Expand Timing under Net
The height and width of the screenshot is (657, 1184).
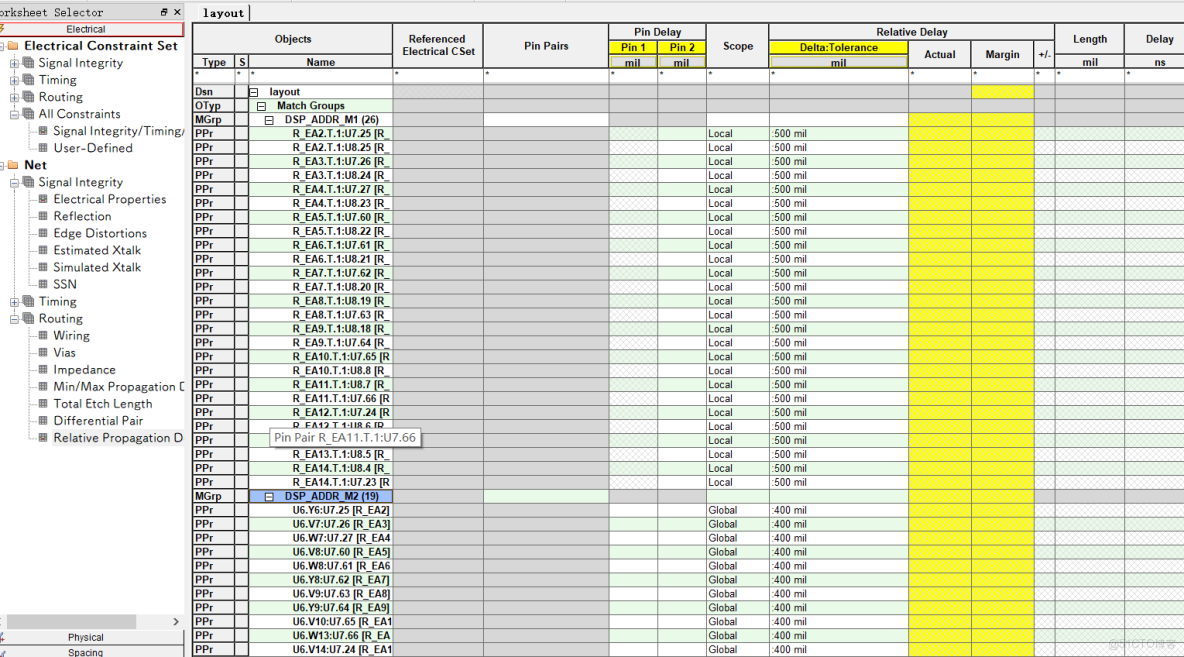click(x=14, y=302)
